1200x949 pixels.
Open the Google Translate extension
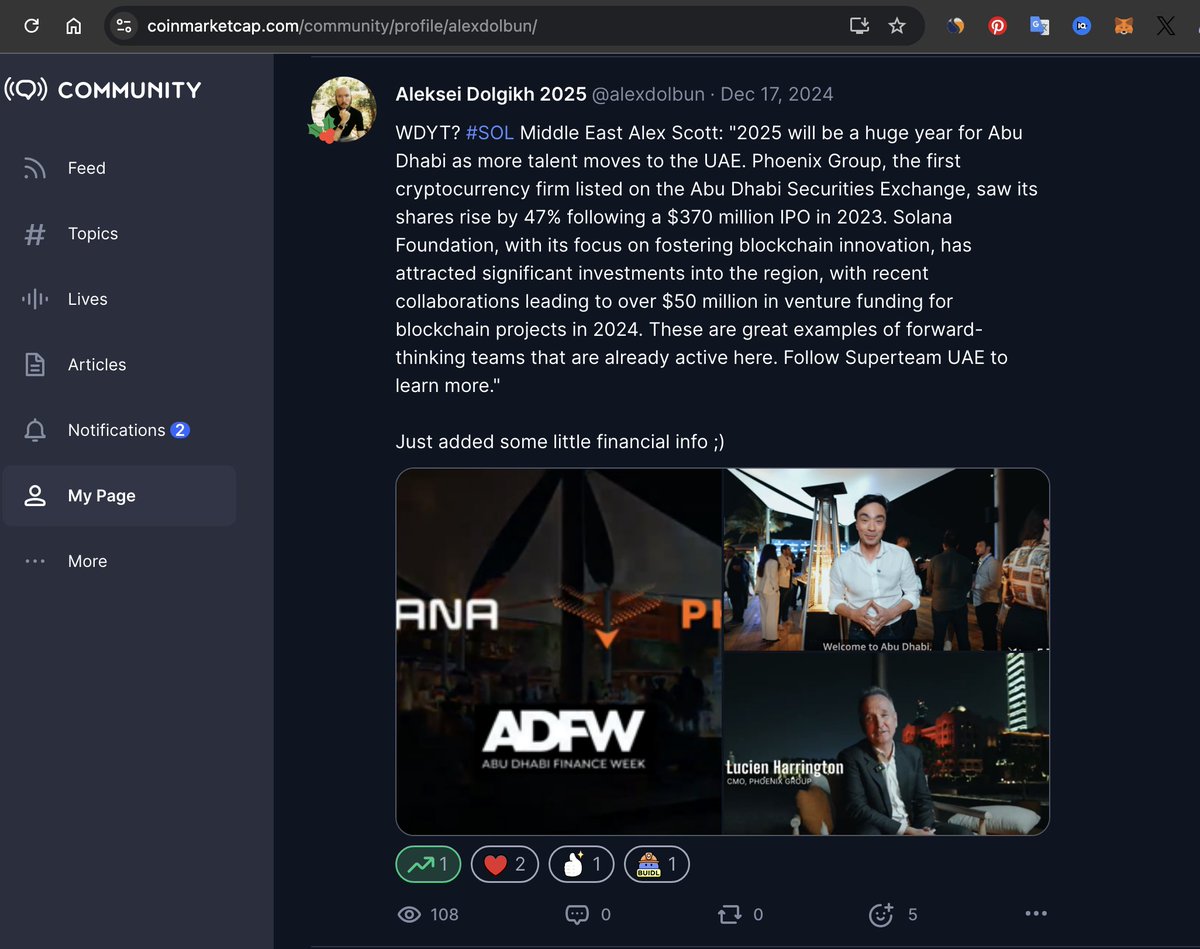(1040, 27)
